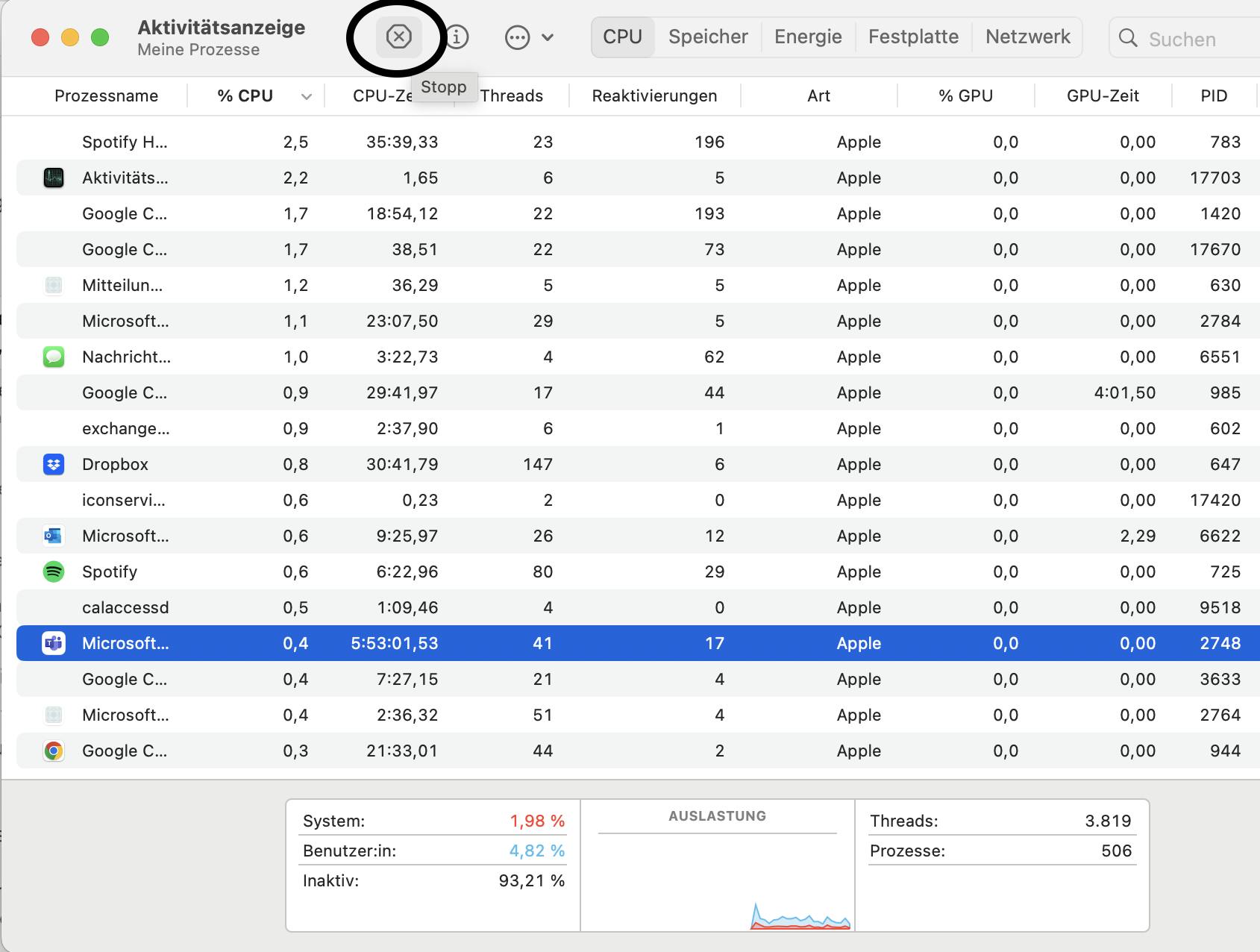Click the Spotify app icon
The height and width of the screenshot is (952, 1260).
point(54,571)
